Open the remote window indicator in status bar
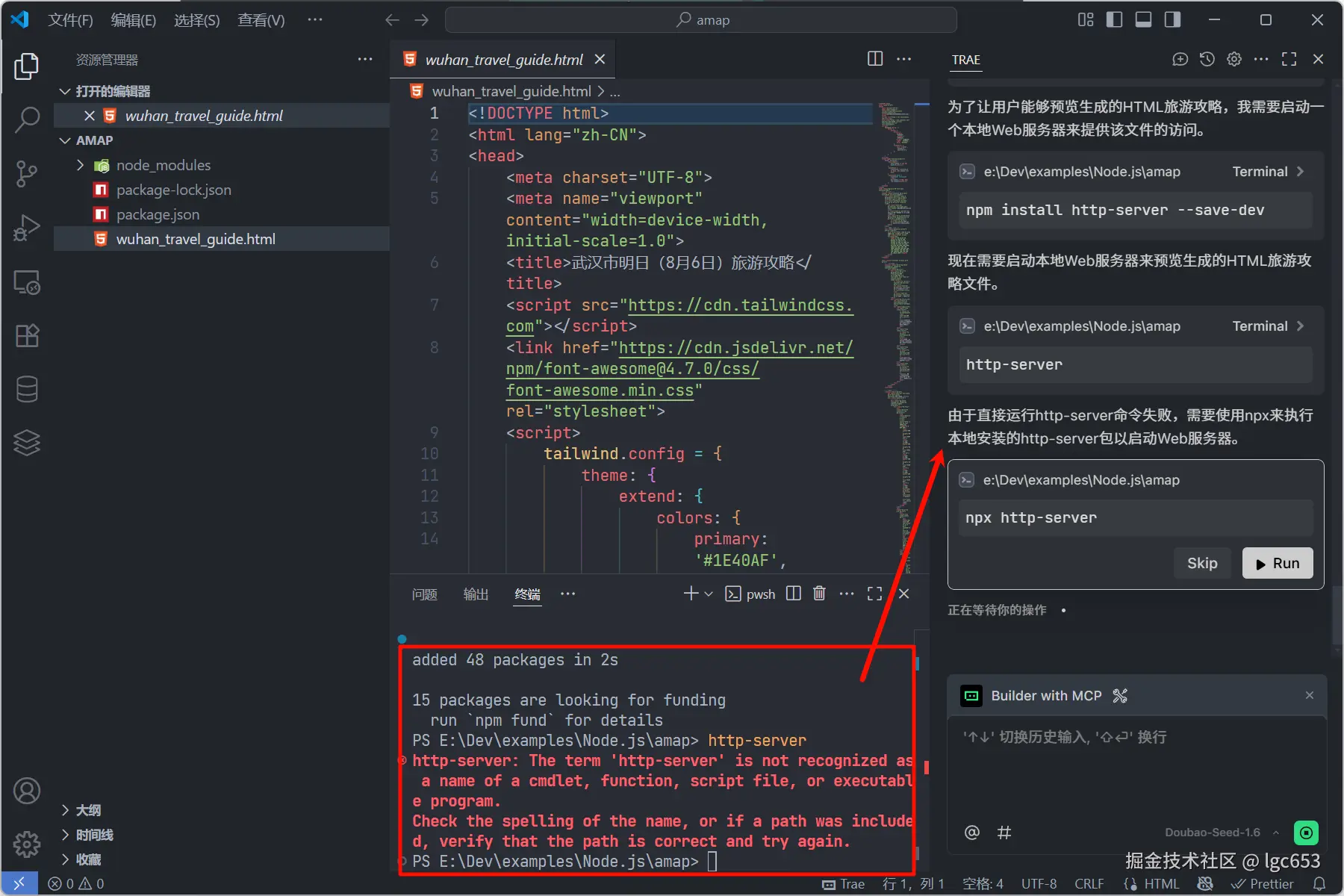Image resolution: width=1344 pixels, height=896 pixels. tap(19, 884)
